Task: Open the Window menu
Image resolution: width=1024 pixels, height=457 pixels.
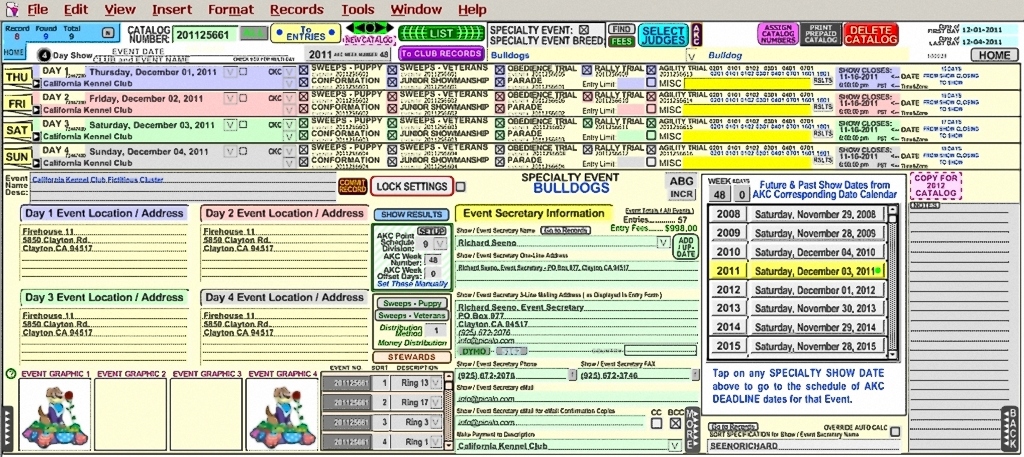Action: click(416, 10)
